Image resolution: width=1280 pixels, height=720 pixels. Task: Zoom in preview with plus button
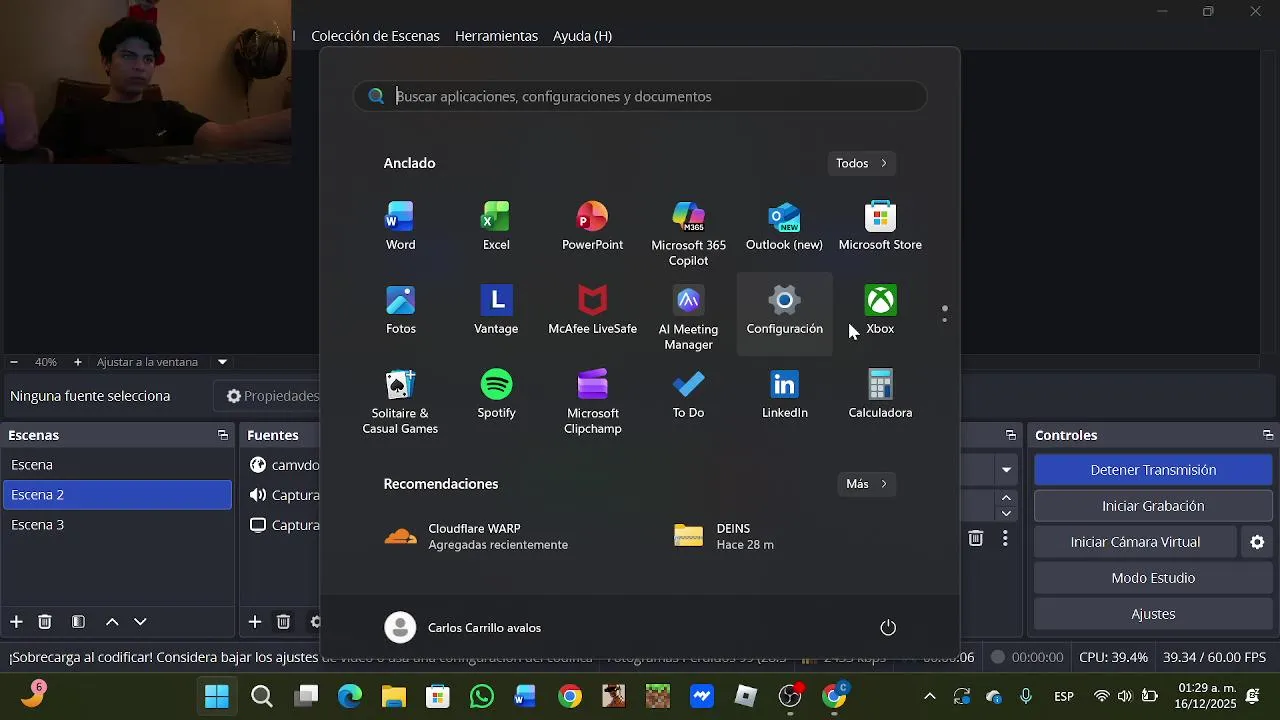pos(78,362)
